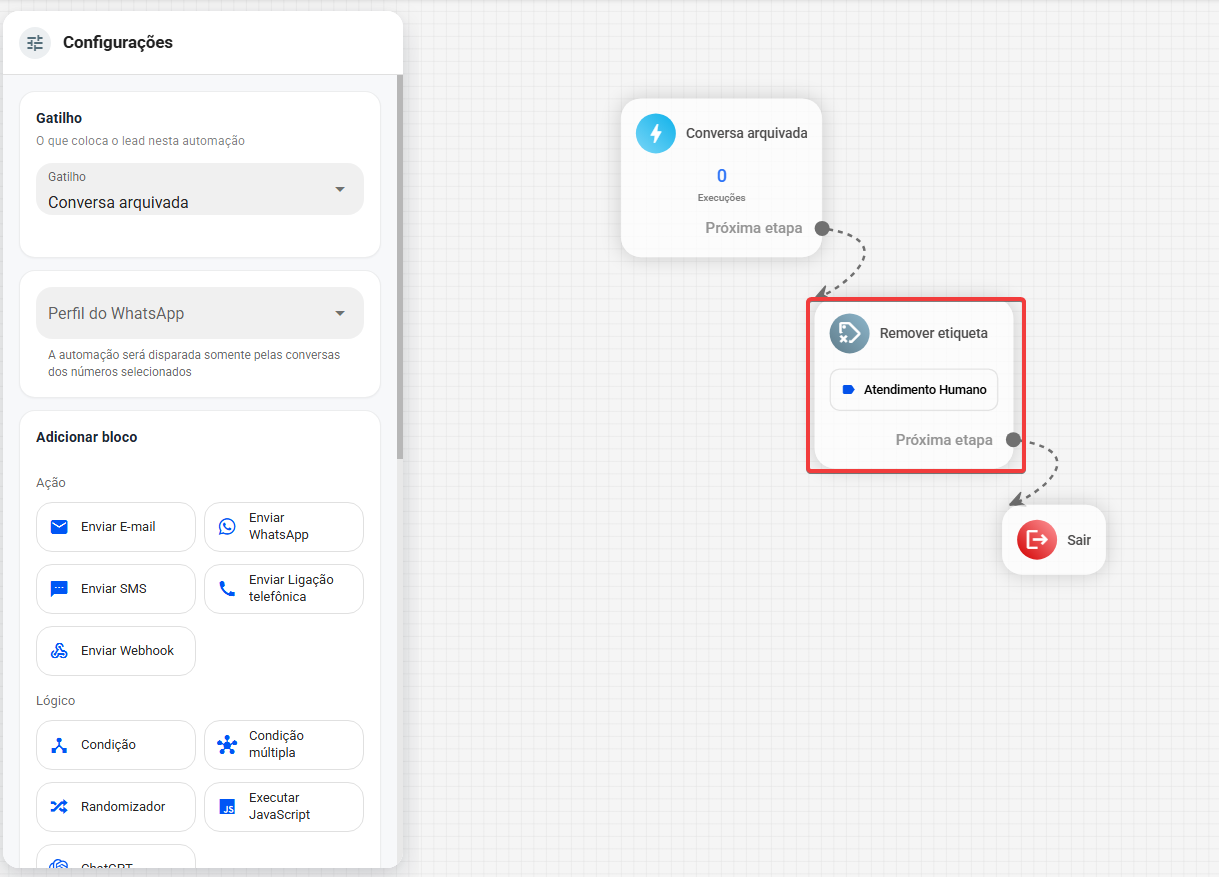Select the webhook icon in Enviar Webhook
Image resolution: width=1219 pixels, height=877 pixels.
click(x=59, y=651)
